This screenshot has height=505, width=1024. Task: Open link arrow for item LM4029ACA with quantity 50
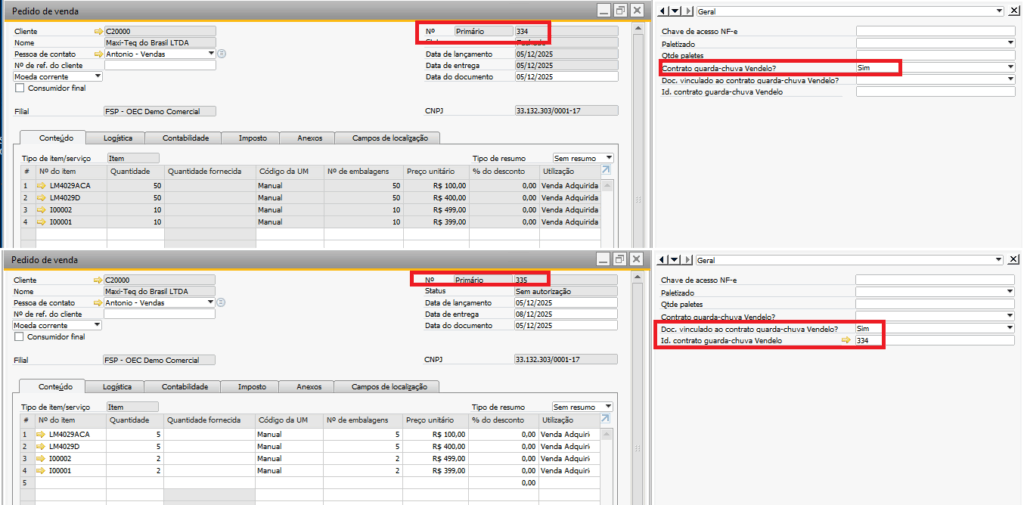(42, 186)
